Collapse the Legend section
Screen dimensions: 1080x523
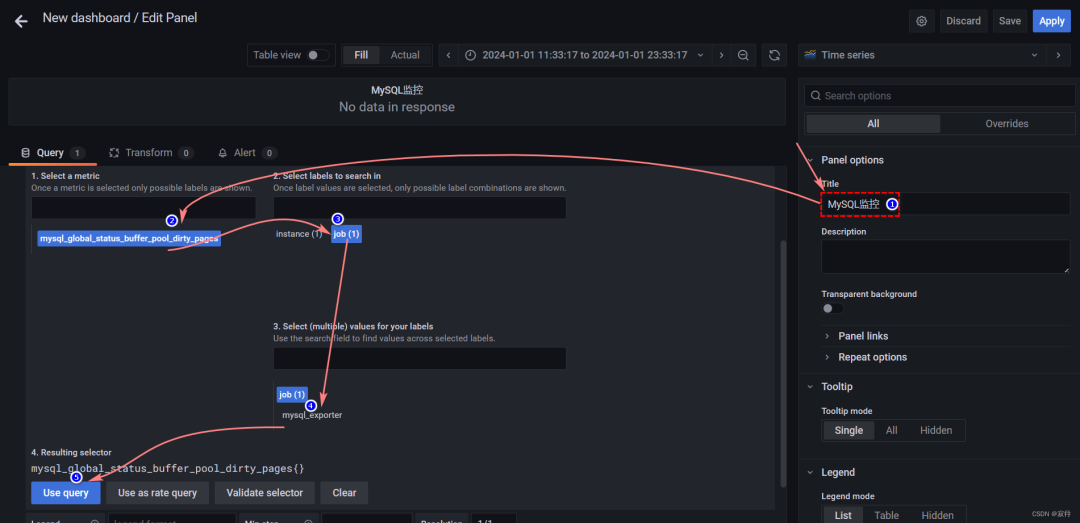pos(810,472)
